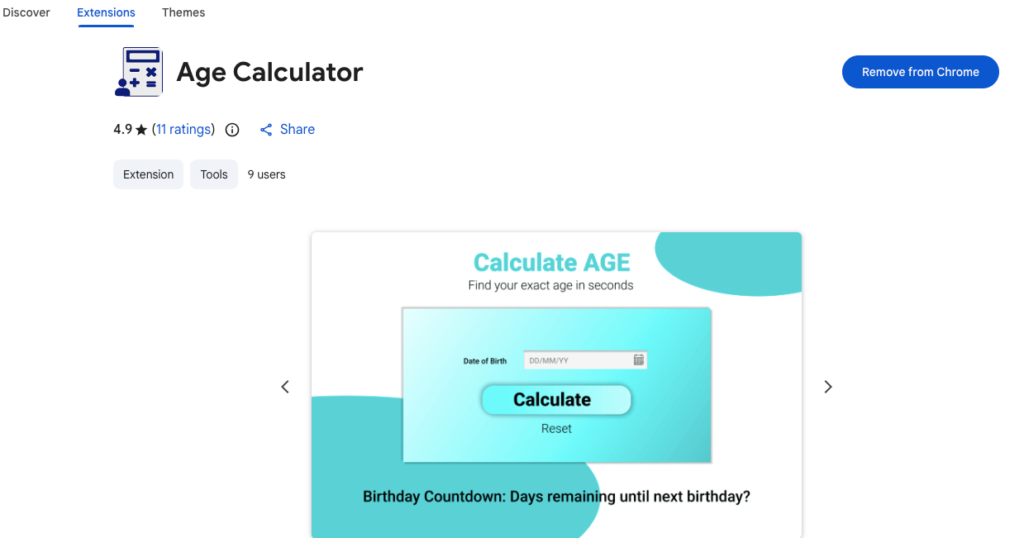
Task: Switch to the Discover tab
Action: pos(26,13)
